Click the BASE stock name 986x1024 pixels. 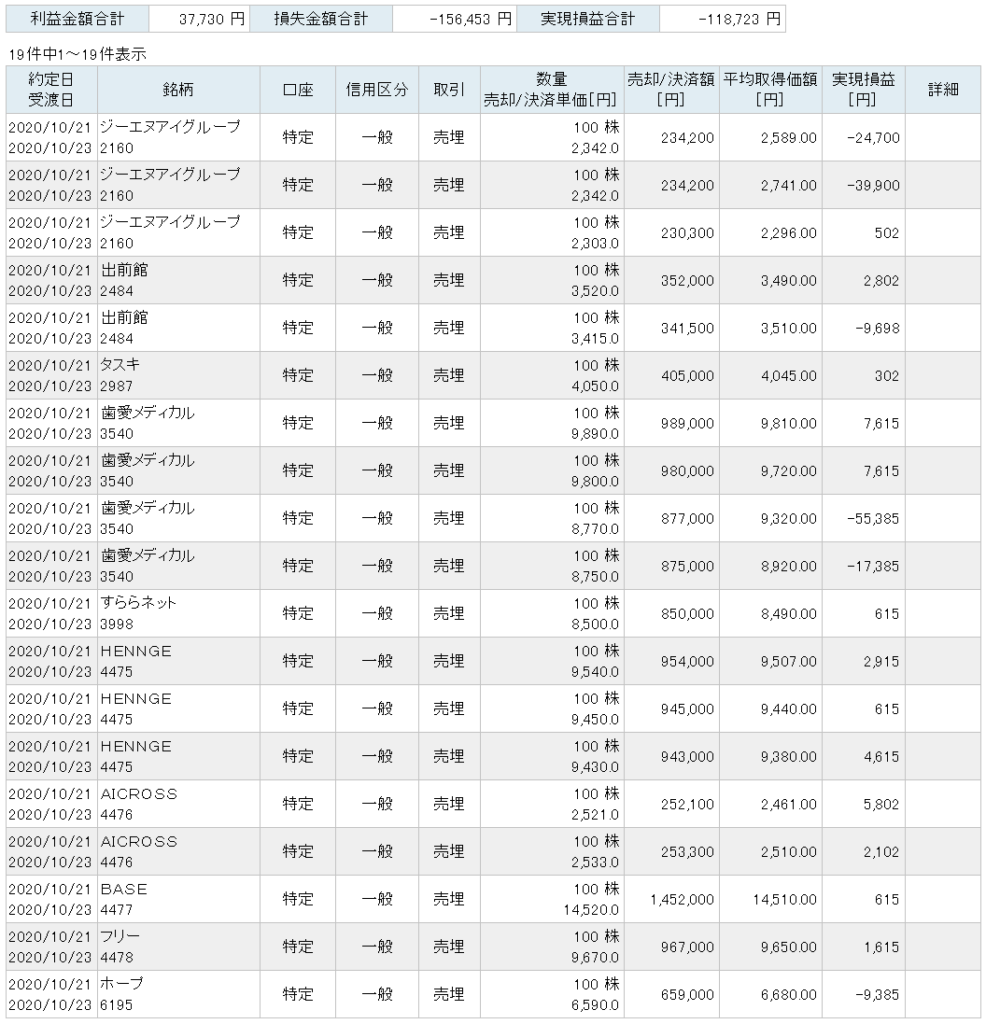(124, 889)
